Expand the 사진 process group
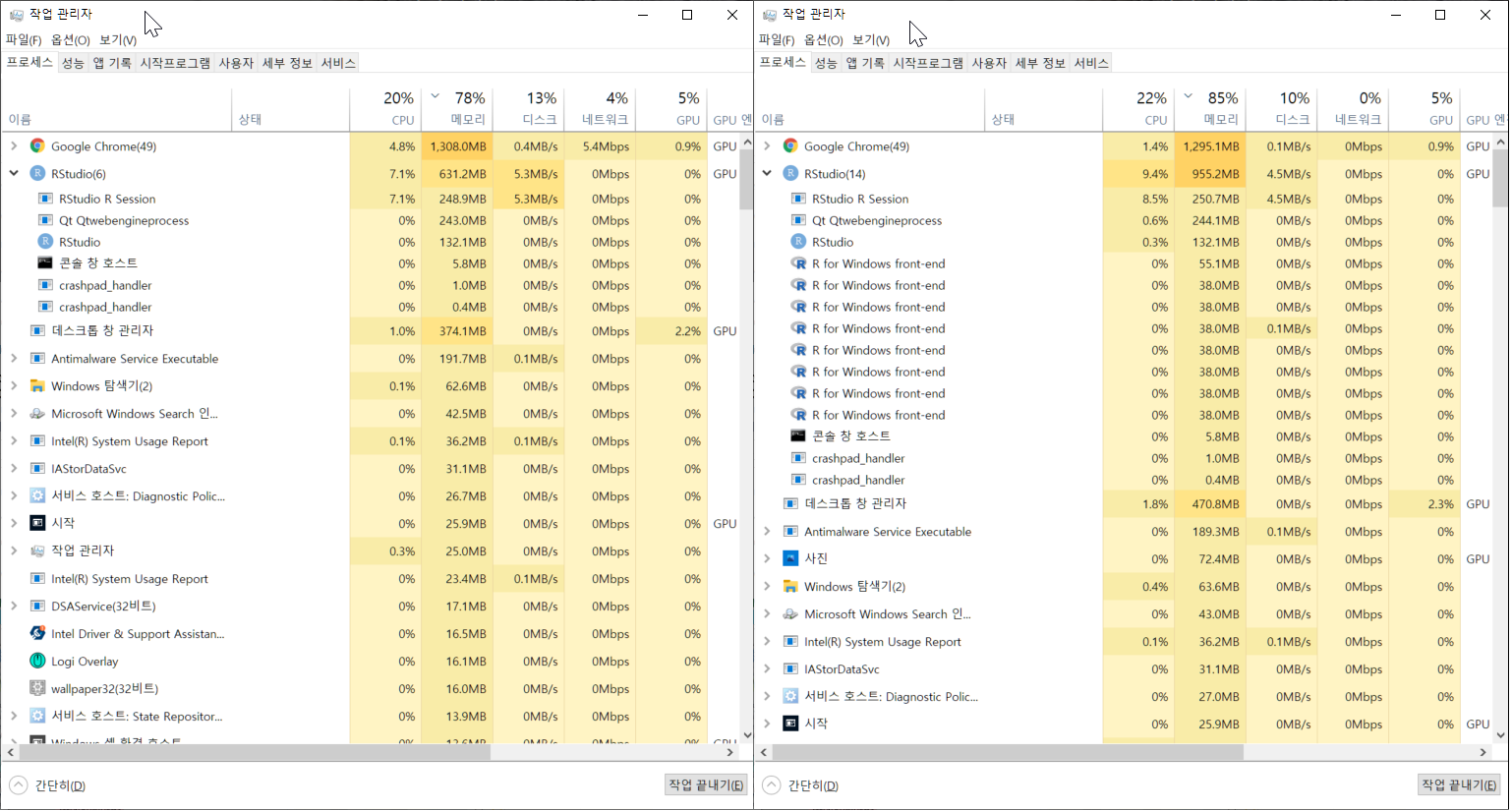The image size is (1512, 811). pyautogui.click(x=767, y=559)
